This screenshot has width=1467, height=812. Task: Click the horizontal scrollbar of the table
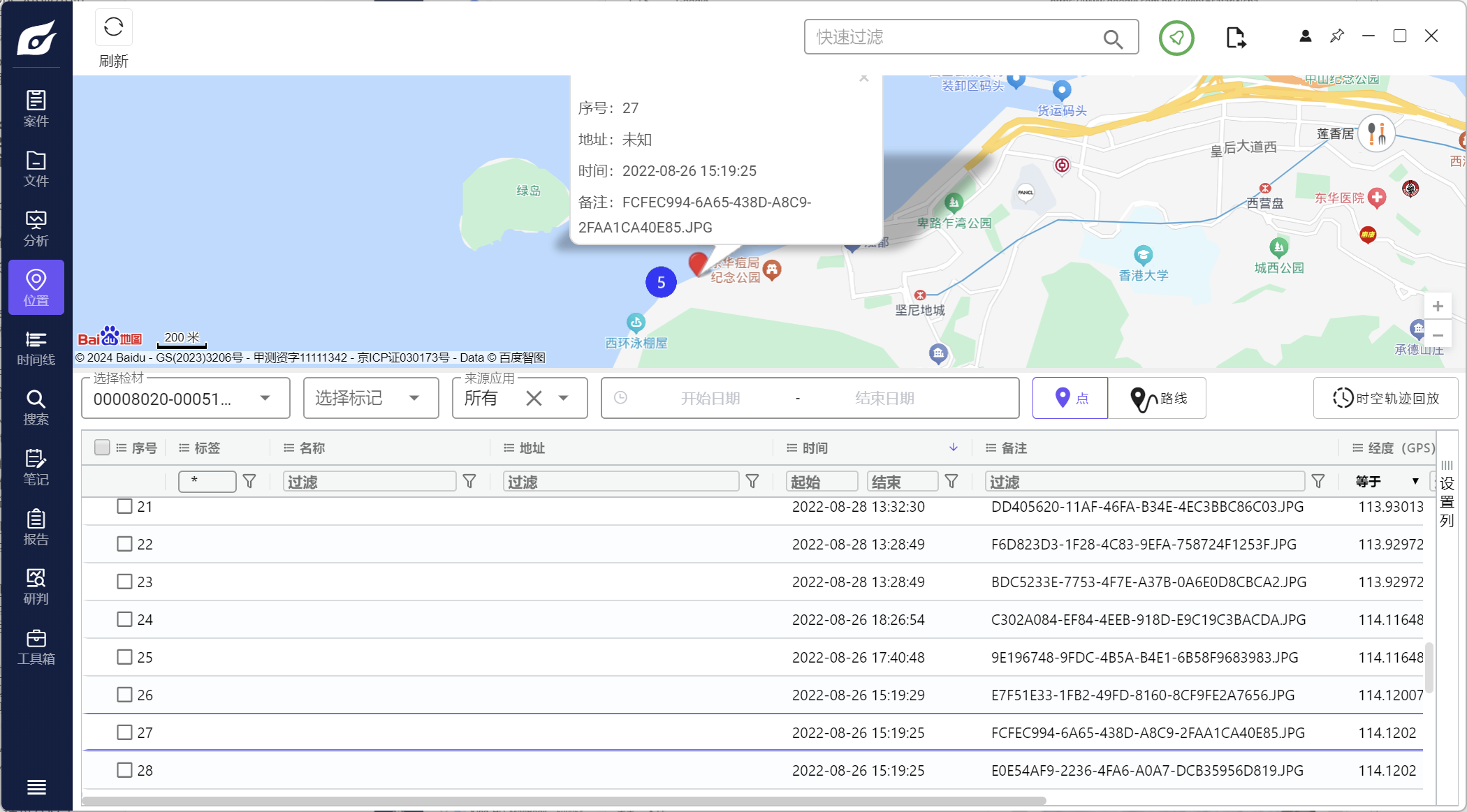pos(564,800)
